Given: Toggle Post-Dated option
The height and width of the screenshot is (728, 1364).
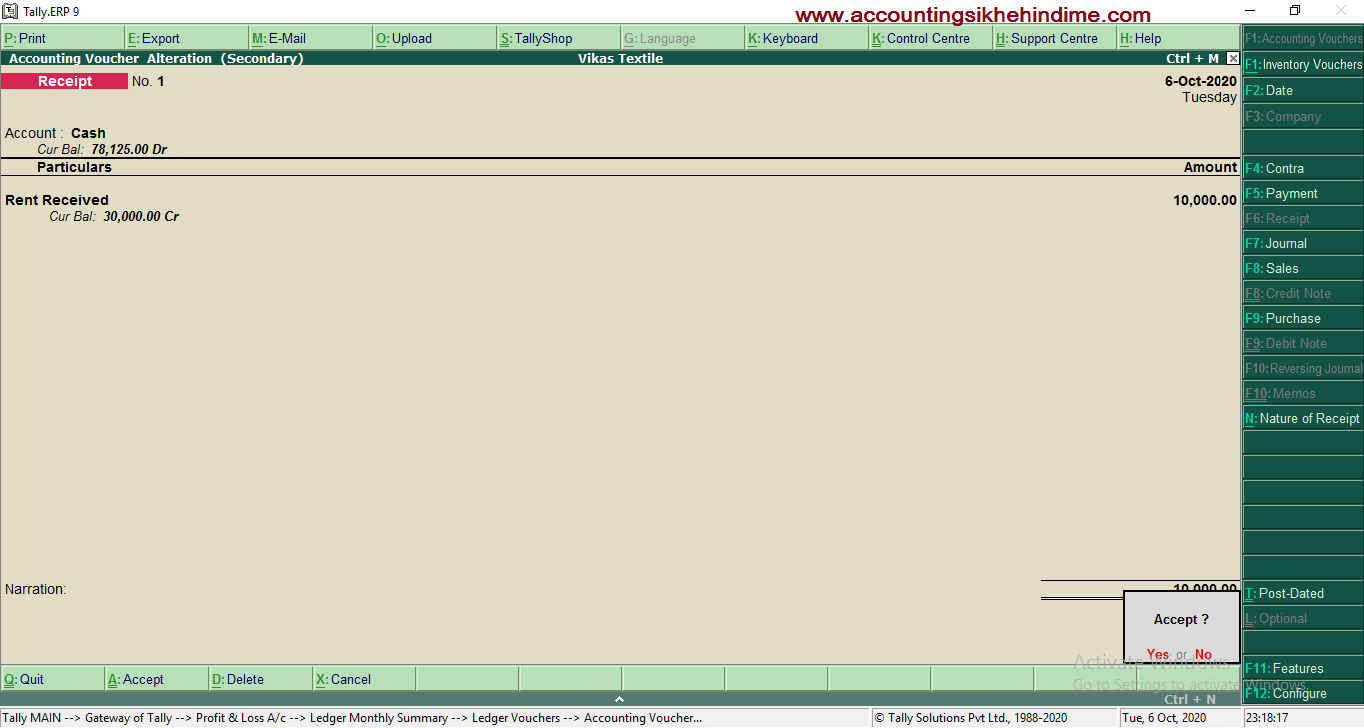Looking at the screenshot, I should pos(1303,593).
